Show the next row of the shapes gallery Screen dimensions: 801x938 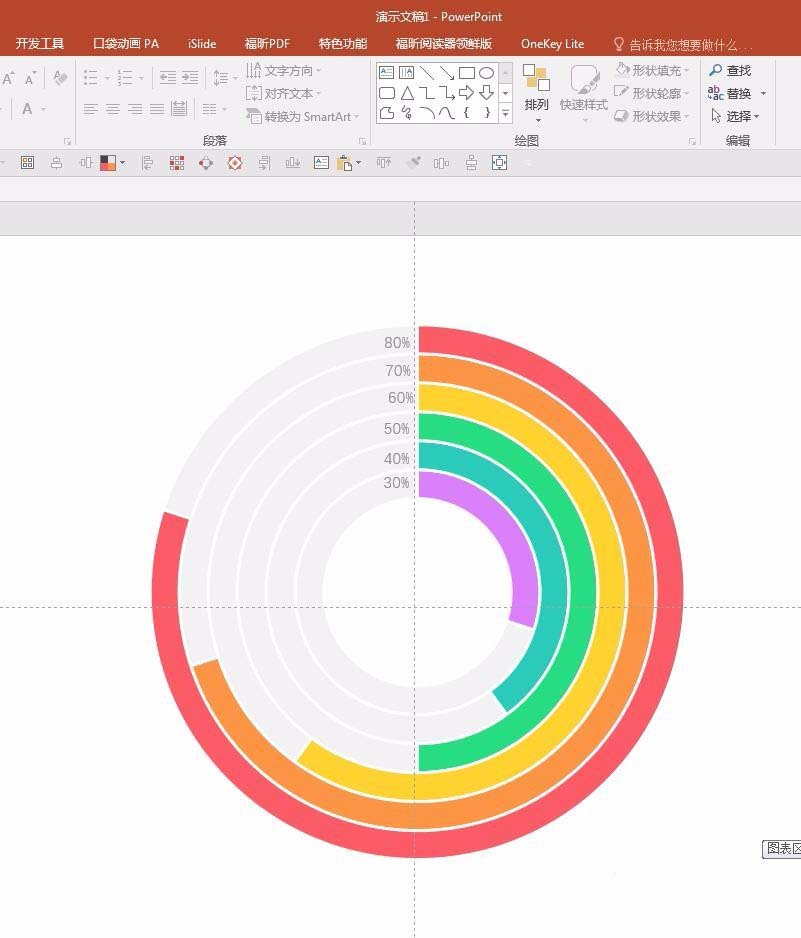(x=505, y=93)
